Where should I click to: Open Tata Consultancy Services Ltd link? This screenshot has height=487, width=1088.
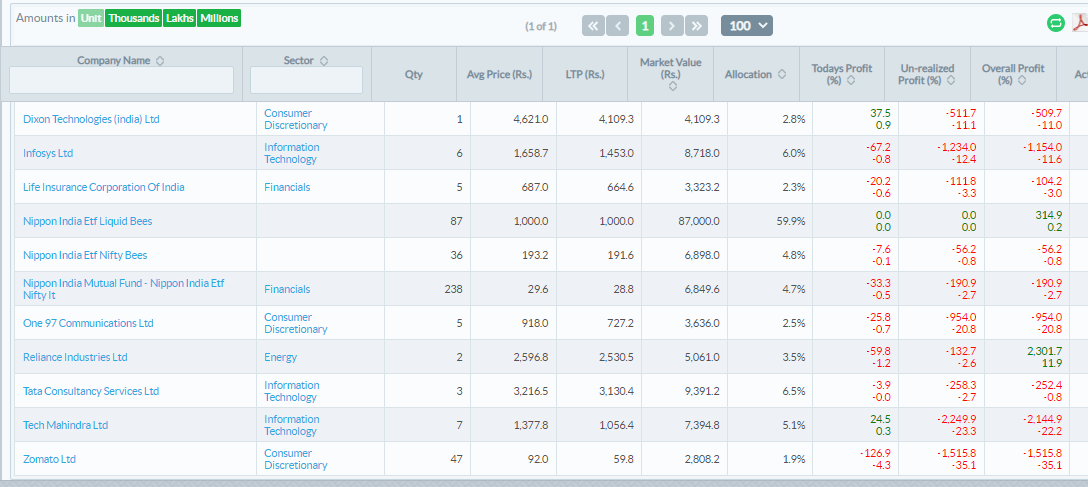91,391
